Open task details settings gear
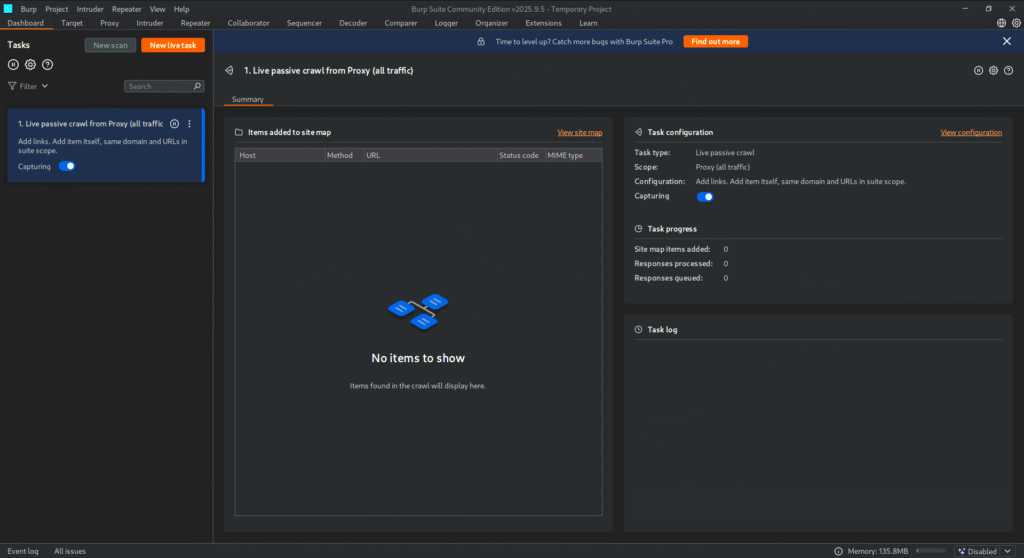The width and height of the screenshot is (1024, 558). [993, 71]
